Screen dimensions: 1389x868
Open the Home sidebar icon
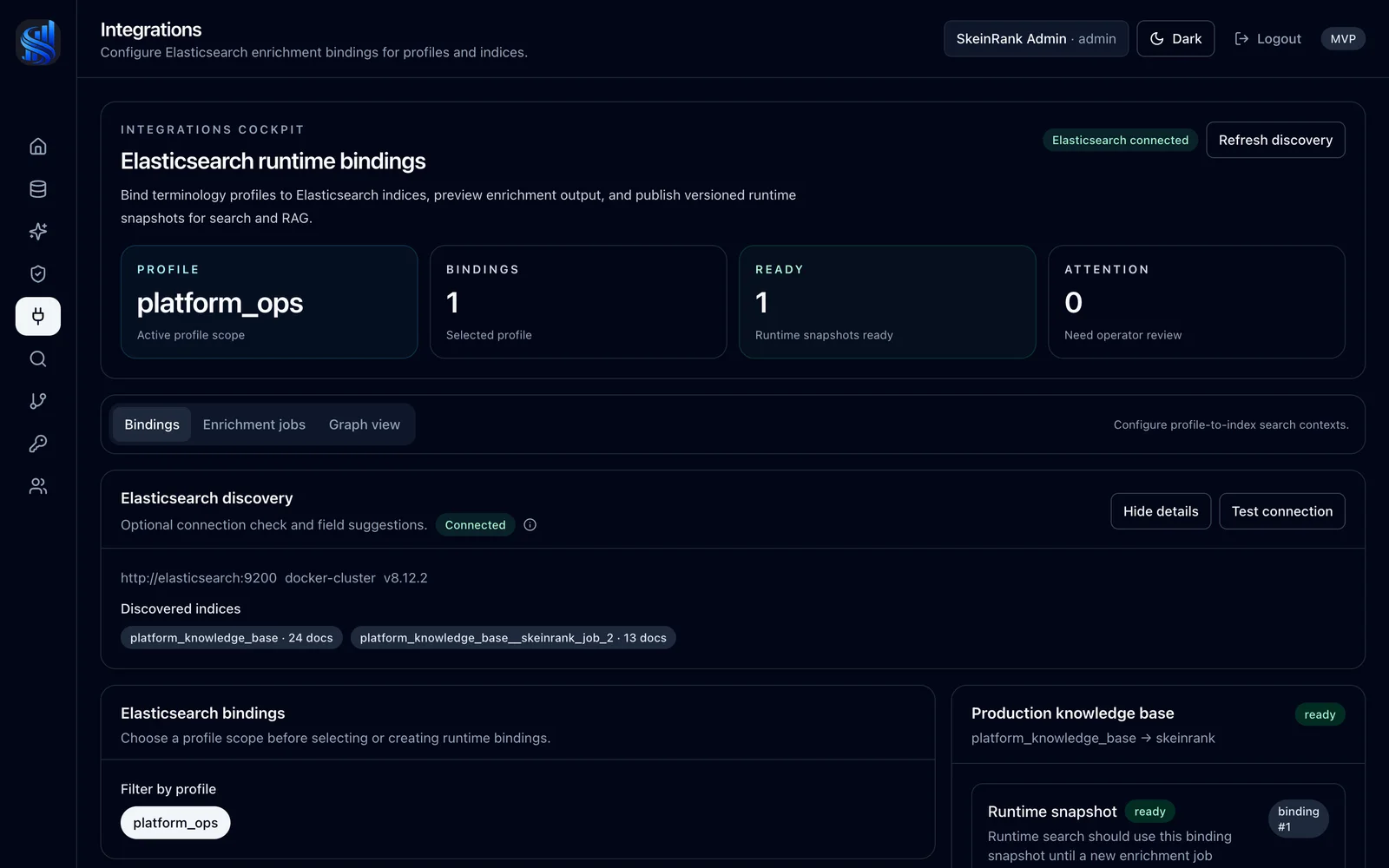[38, 146]
